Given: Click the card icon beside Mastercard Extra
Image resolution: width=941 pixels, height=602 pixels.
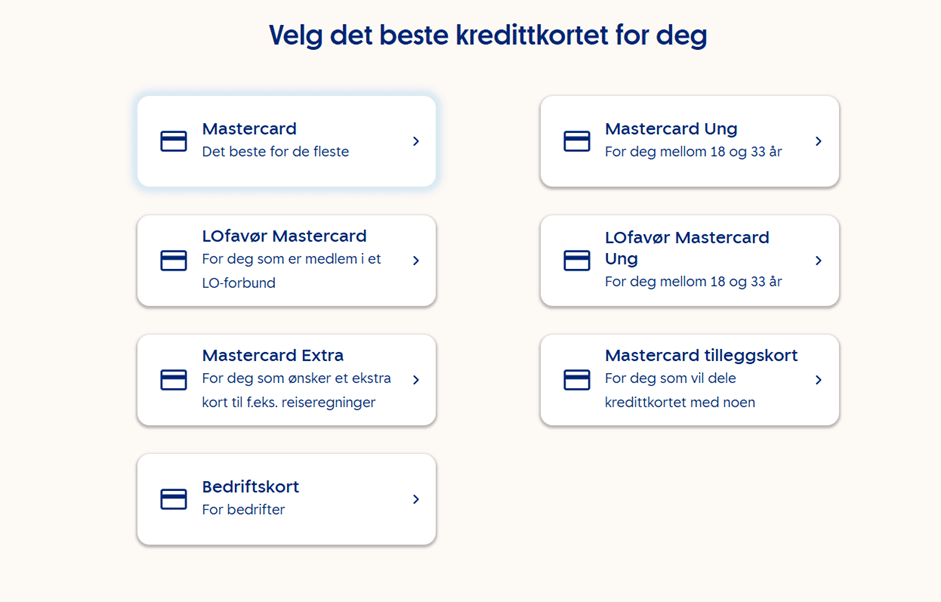Looking at the screenshot, I should pyautogui.click(x=174, y=380).
